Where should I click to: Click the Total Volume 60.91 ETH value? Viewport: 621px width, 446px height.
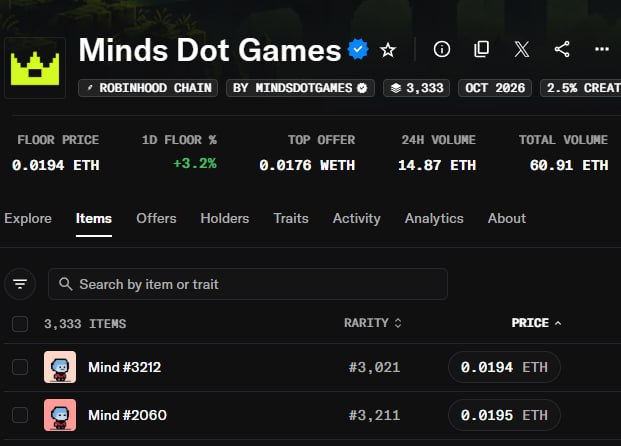coord(569,165)
